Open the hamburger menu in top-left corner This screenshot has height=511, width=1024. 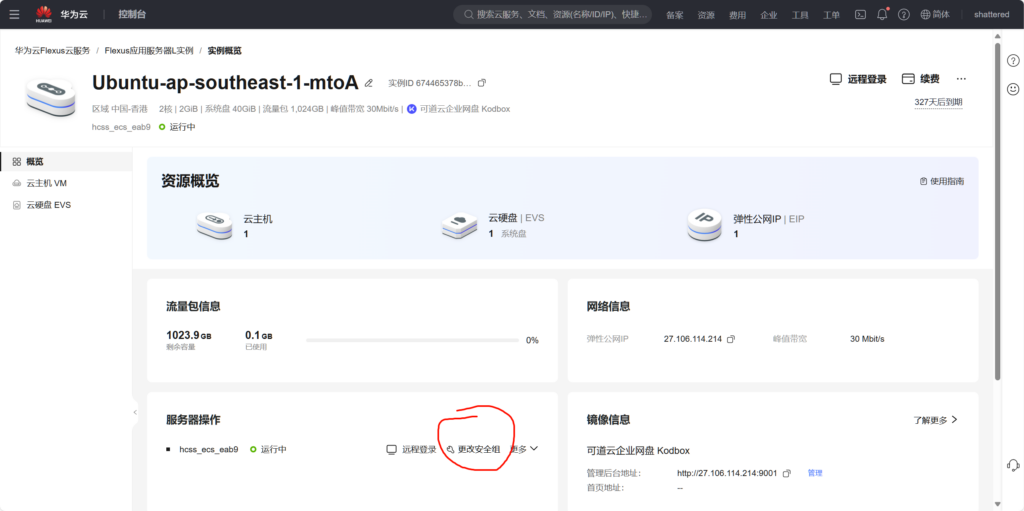[x=14, y=15]
